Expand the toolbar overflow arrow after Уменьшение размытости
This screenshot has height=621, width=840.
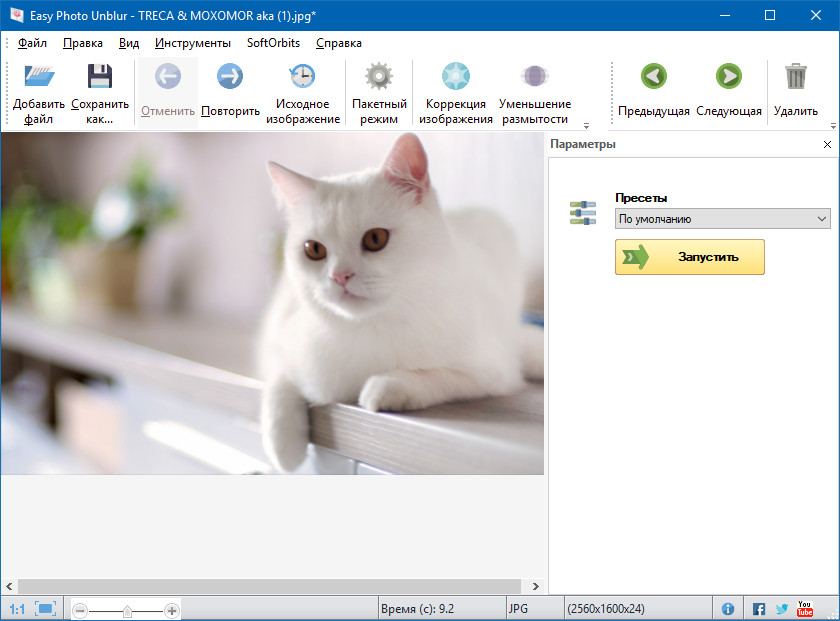(x=586, y=126)
